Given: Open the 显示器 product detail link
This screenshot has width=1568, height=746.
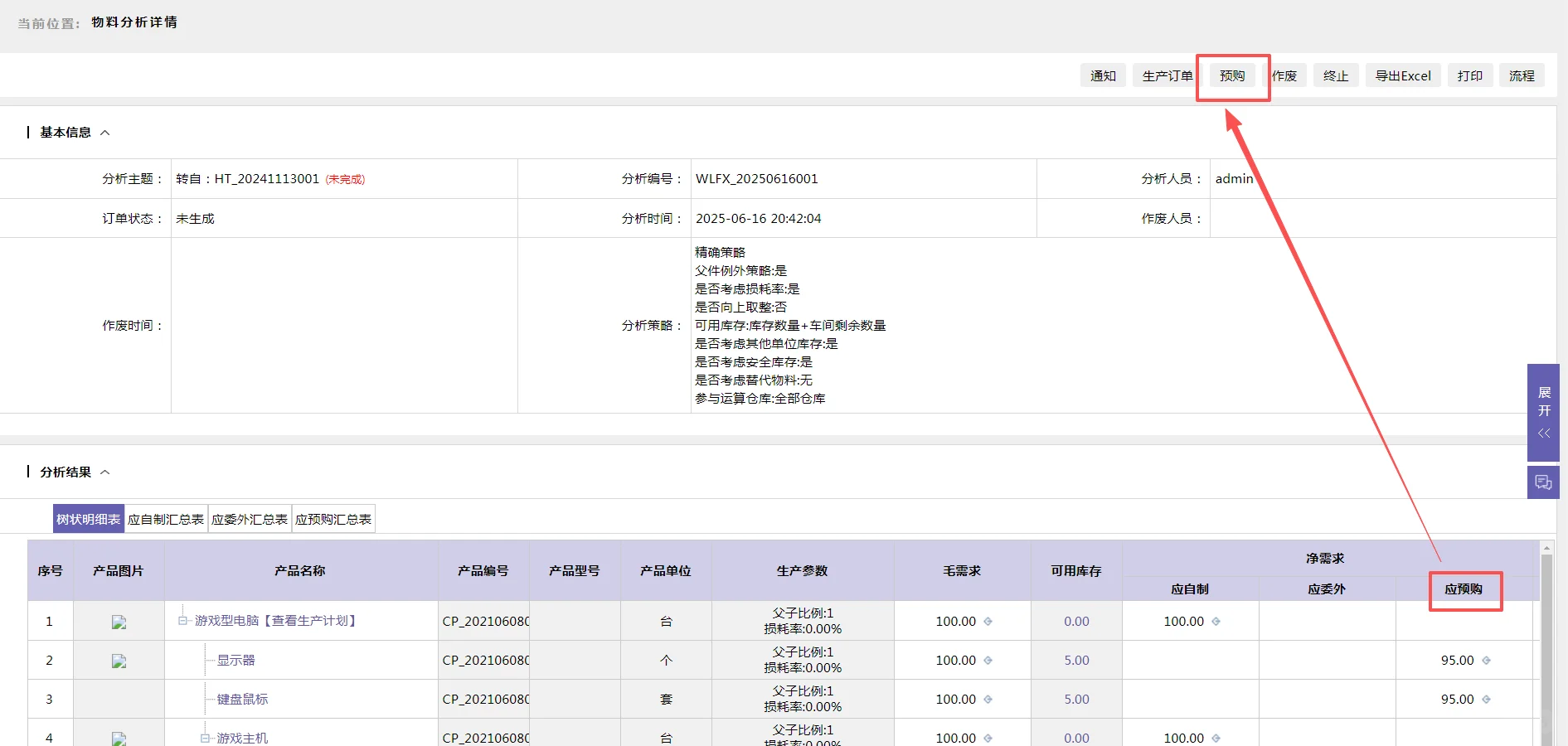Looking at the screenshot, I should coord(236,661).
